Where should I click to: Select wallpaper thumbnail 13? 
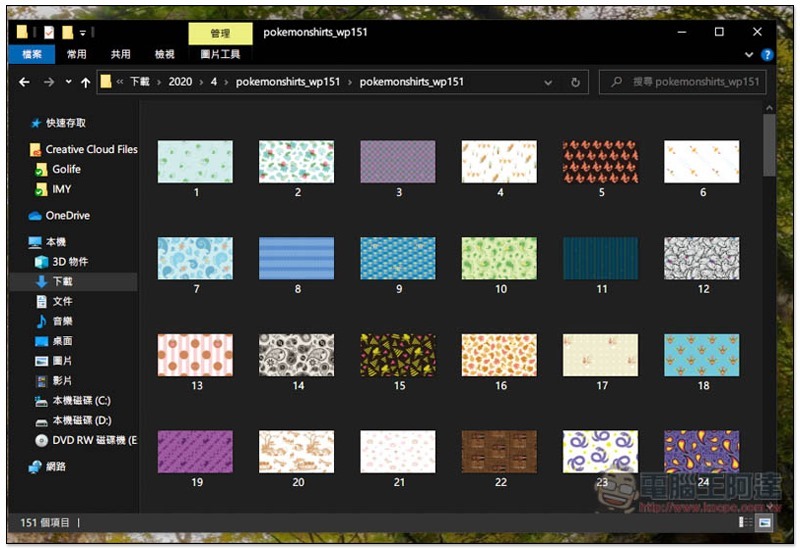(195, 355)
